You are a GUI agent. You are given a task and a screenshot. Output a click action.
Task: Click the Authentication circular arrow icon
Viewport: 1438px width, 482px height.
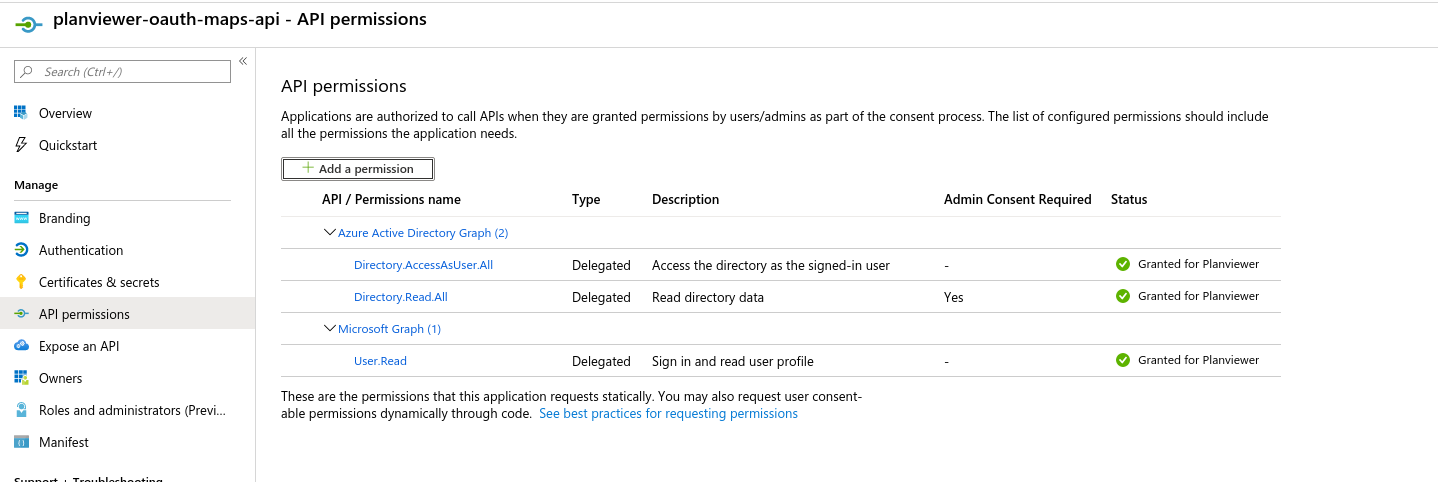pyautogui.click(x=21, y=250)
